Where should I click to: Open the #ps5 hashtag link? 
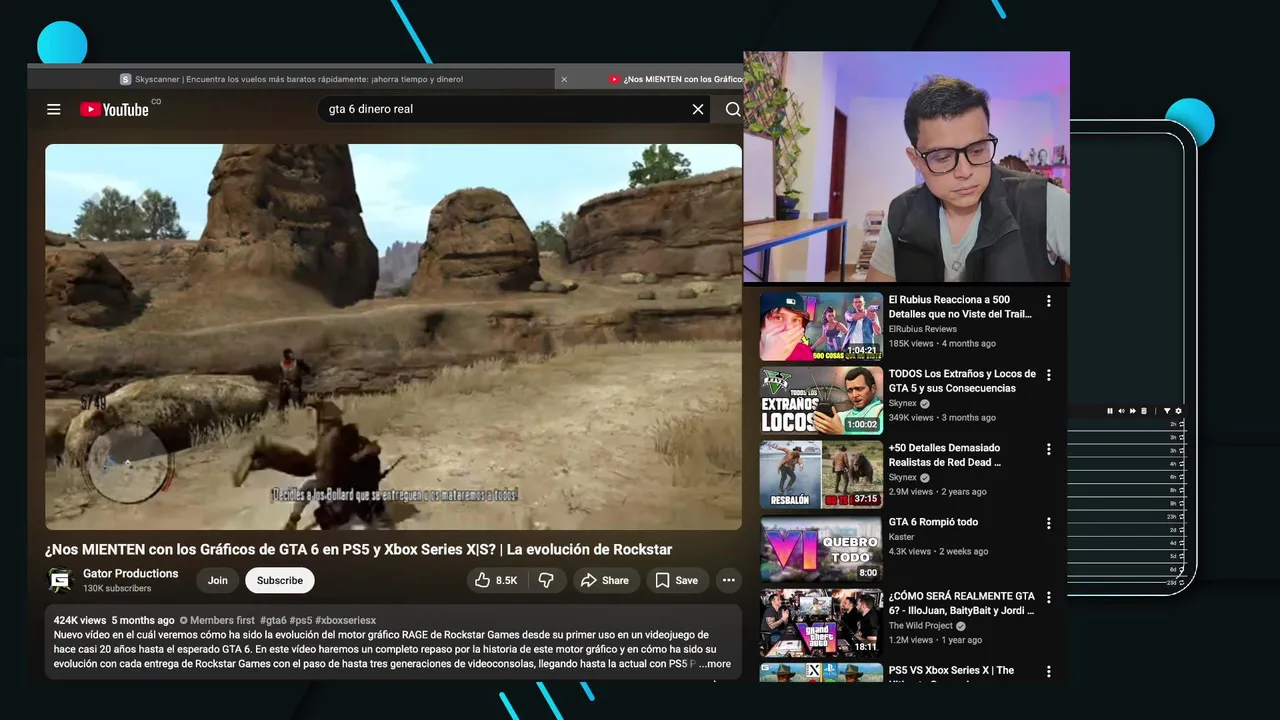click(x=300, y=620)
